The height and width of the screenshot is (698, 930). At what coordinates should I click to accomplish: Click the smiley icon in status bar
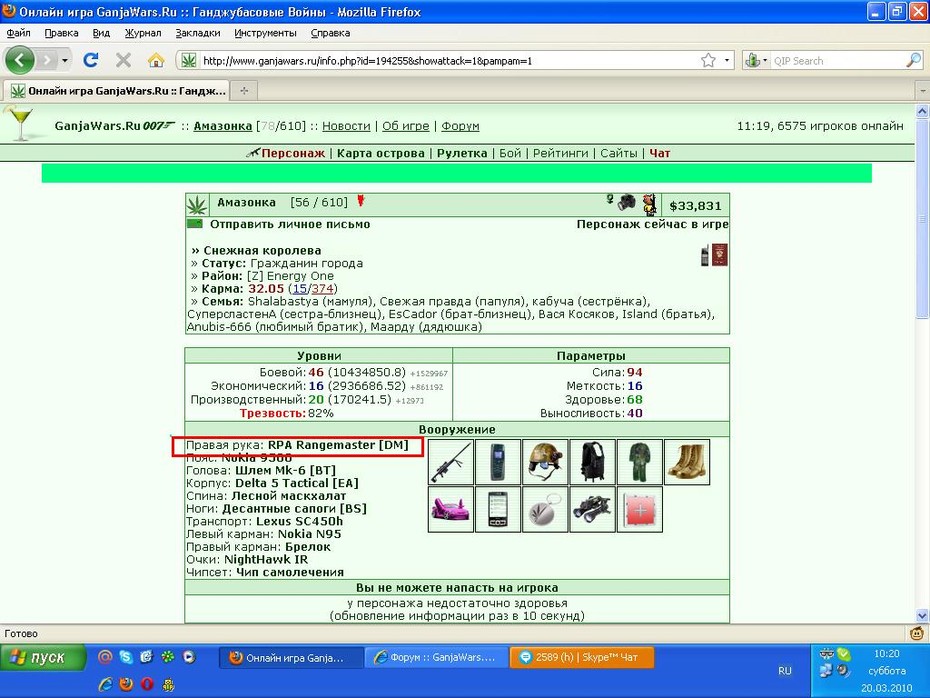click(917, 633)
